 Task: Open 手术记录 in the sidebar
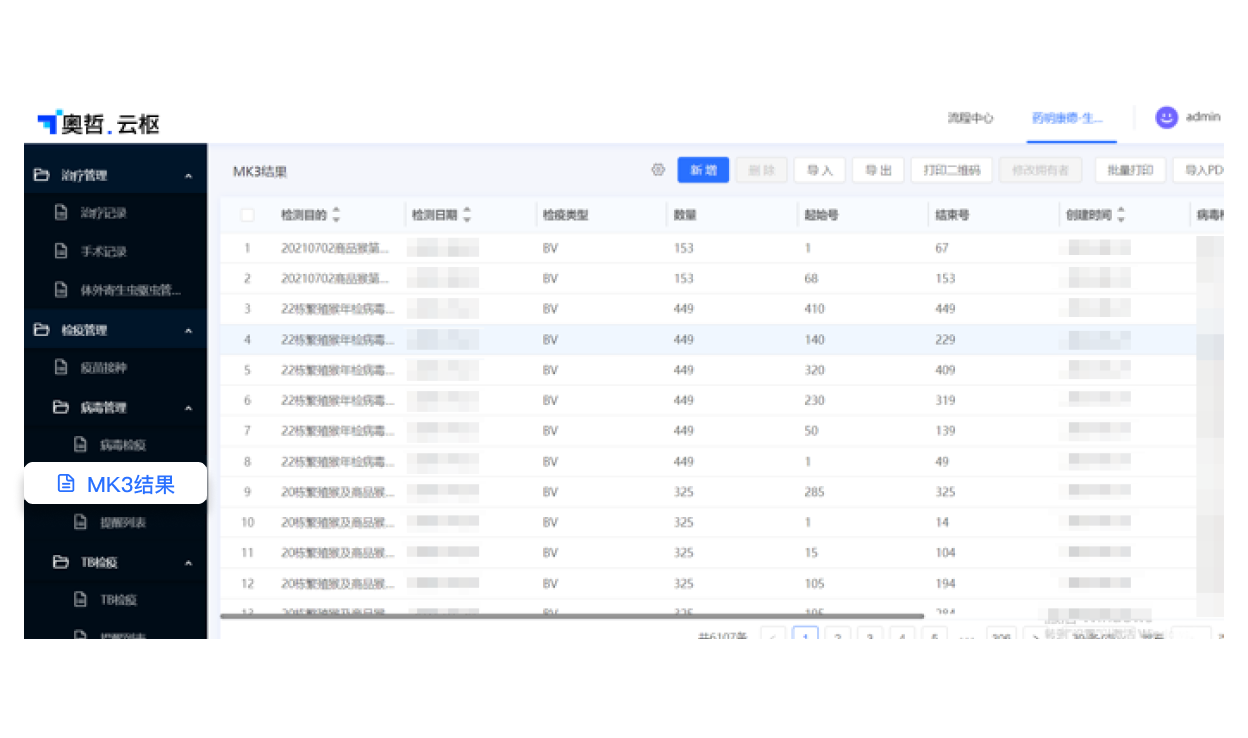tap(103, 251)
